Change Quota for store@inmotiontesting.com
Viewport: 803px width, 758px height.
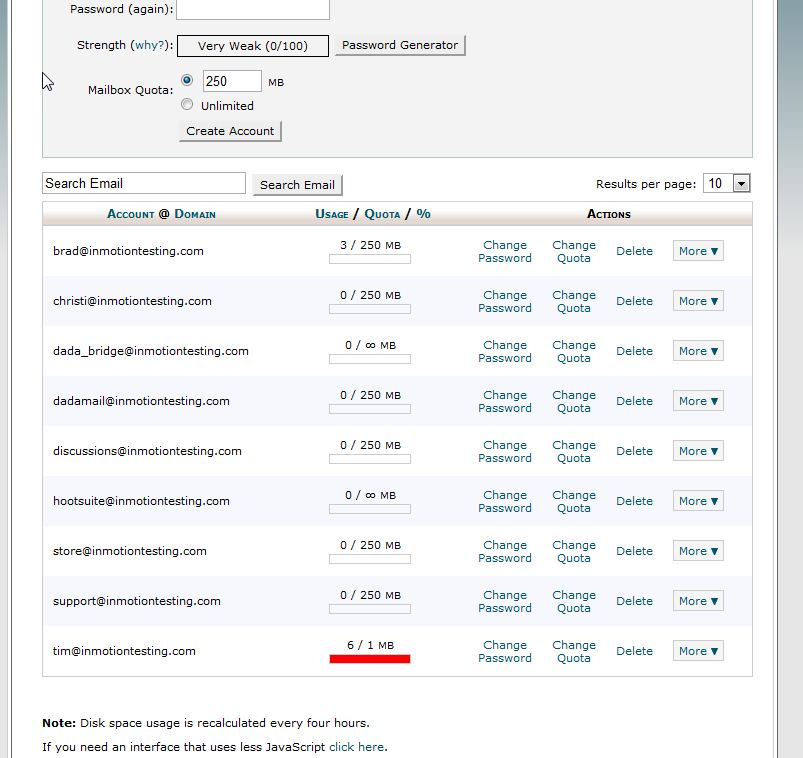(x=574, y=552)
